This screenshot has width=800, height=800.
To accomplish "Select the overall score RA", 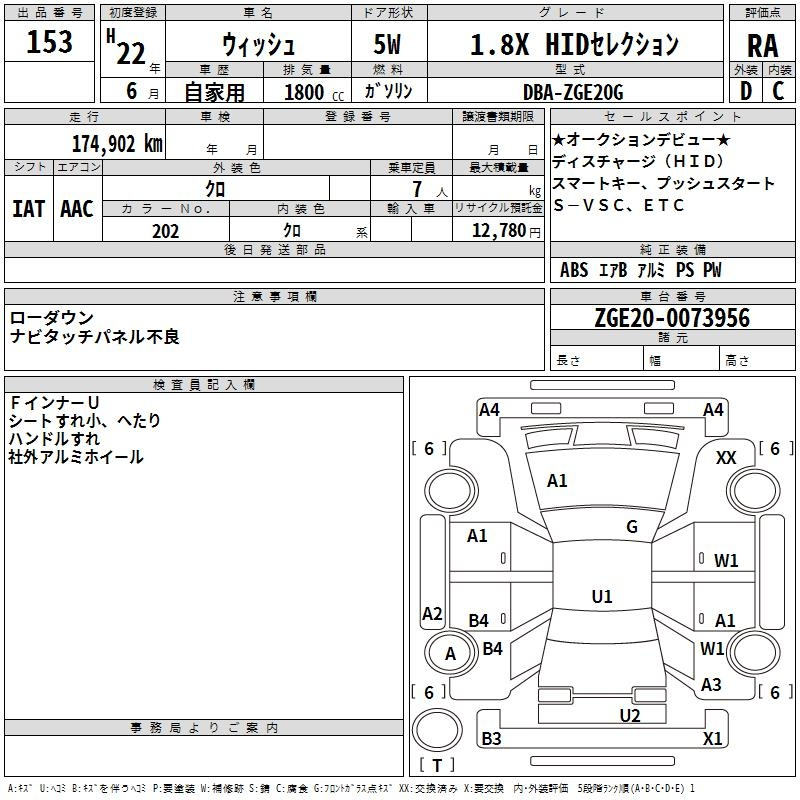I will pyautogui.click(x=762, y=46).
